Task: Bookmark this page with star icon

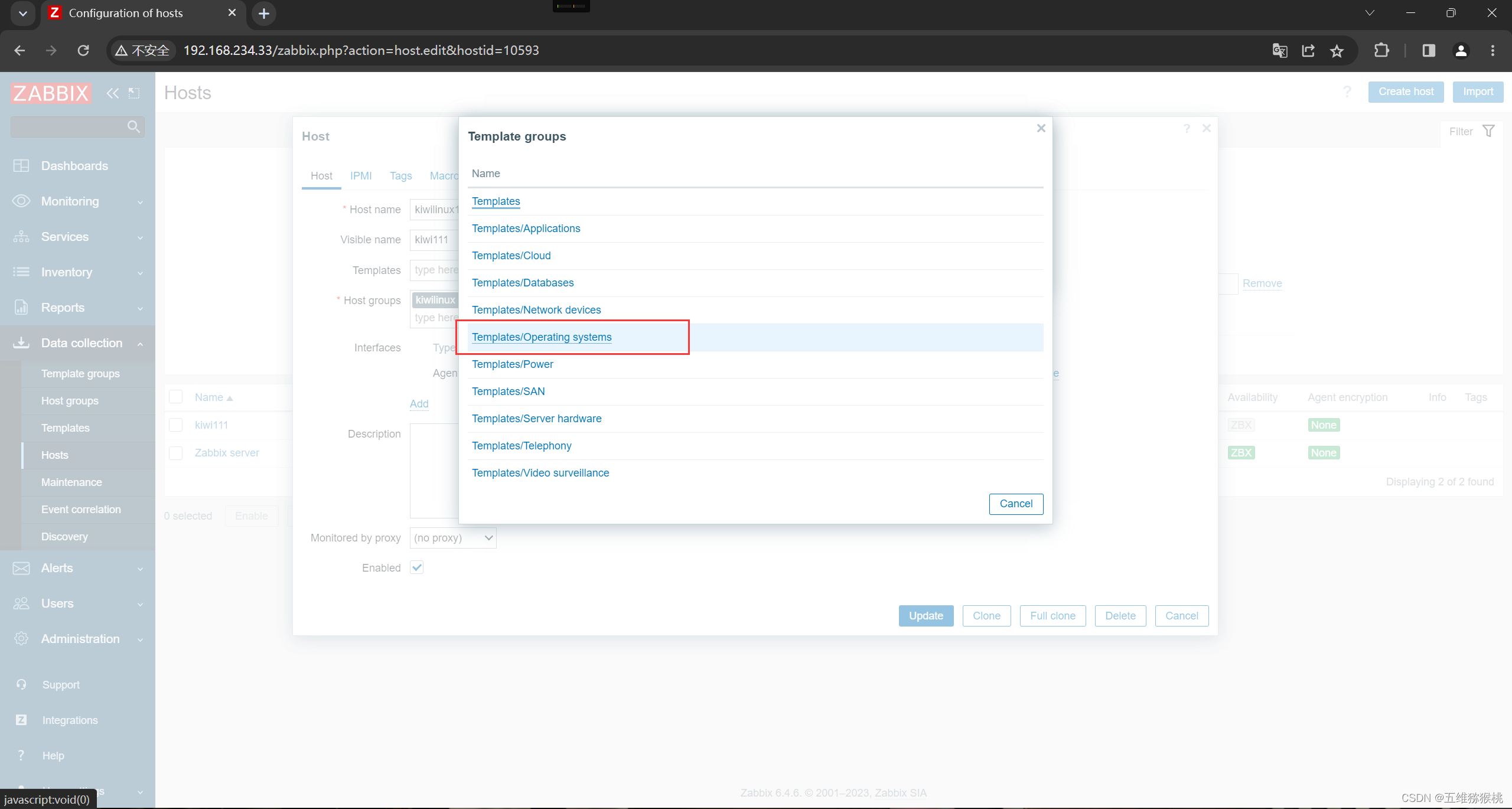Action: pyautogui.click(x=1337, y=51)
